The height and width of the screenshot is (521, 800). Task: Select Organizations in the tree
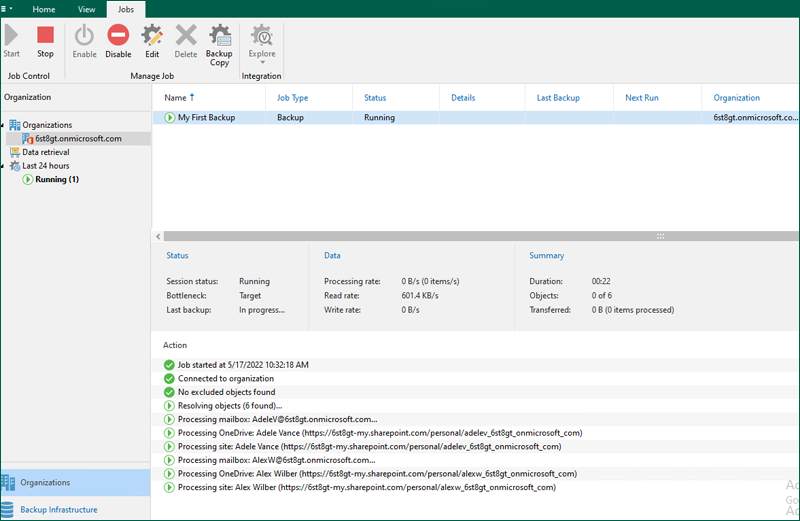point(47,125)
